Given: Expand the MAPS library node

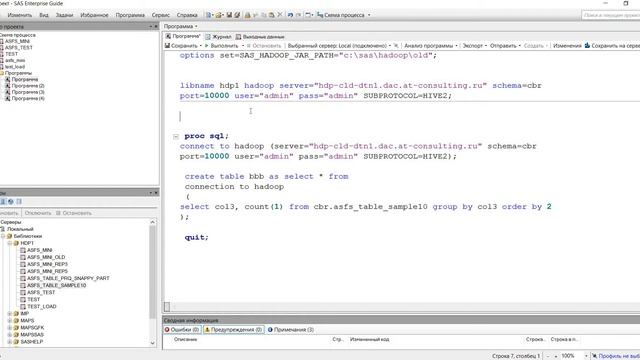Looking at the screenshot, I should coord(10,320).
